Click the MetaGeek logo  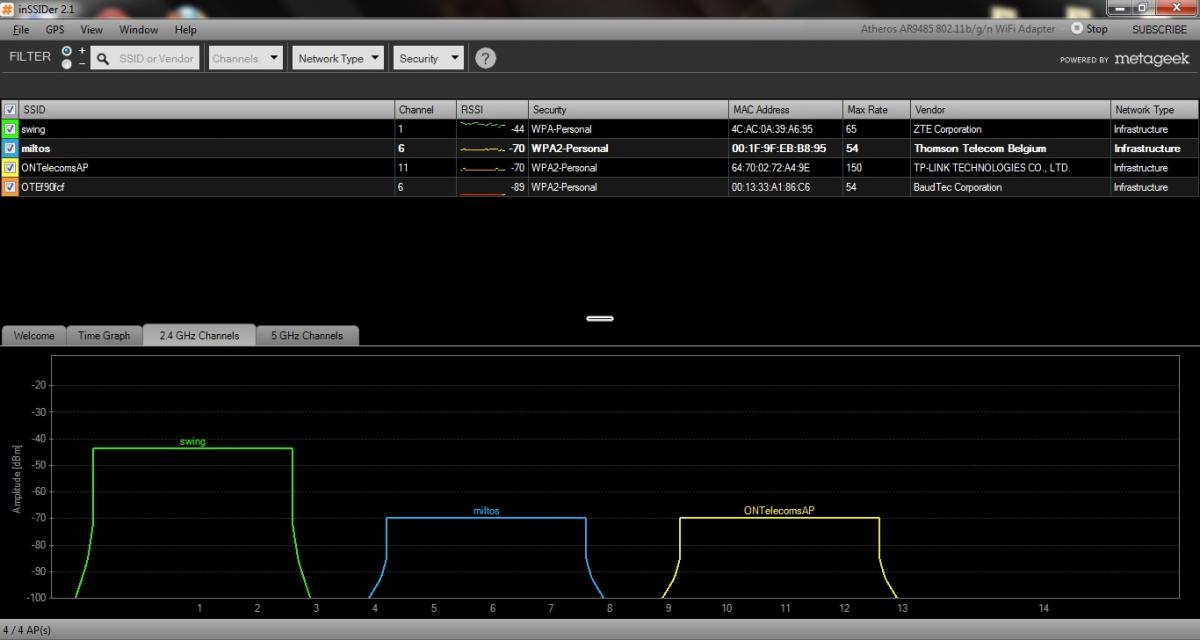pos(1152,59)
